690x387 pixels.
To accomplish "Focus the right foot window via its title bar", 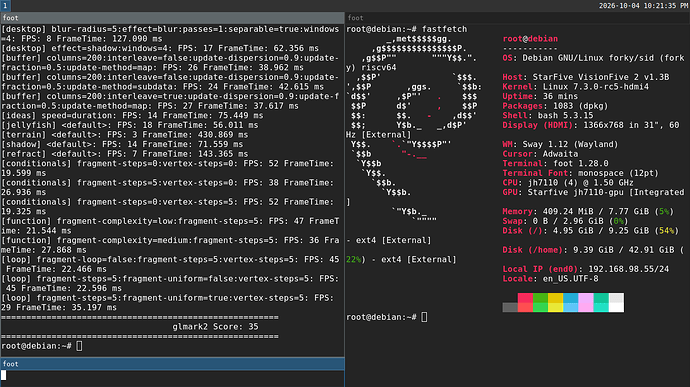I will pyautogui.click(x=517, y=18).
